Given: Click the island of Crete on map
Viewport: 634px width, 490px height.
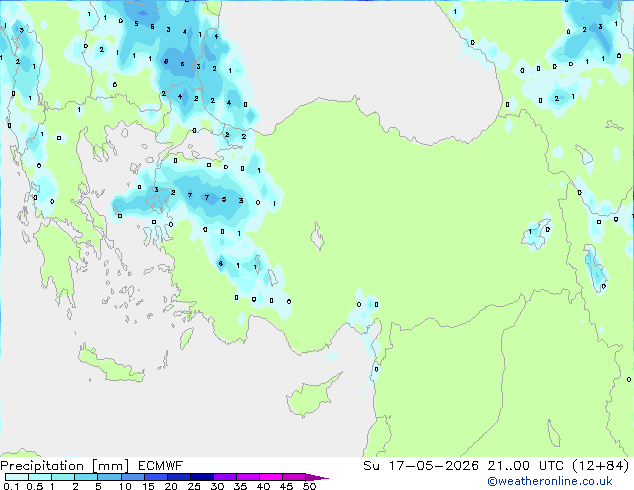Looking at the screenshot, I should (x=111, y=364).
